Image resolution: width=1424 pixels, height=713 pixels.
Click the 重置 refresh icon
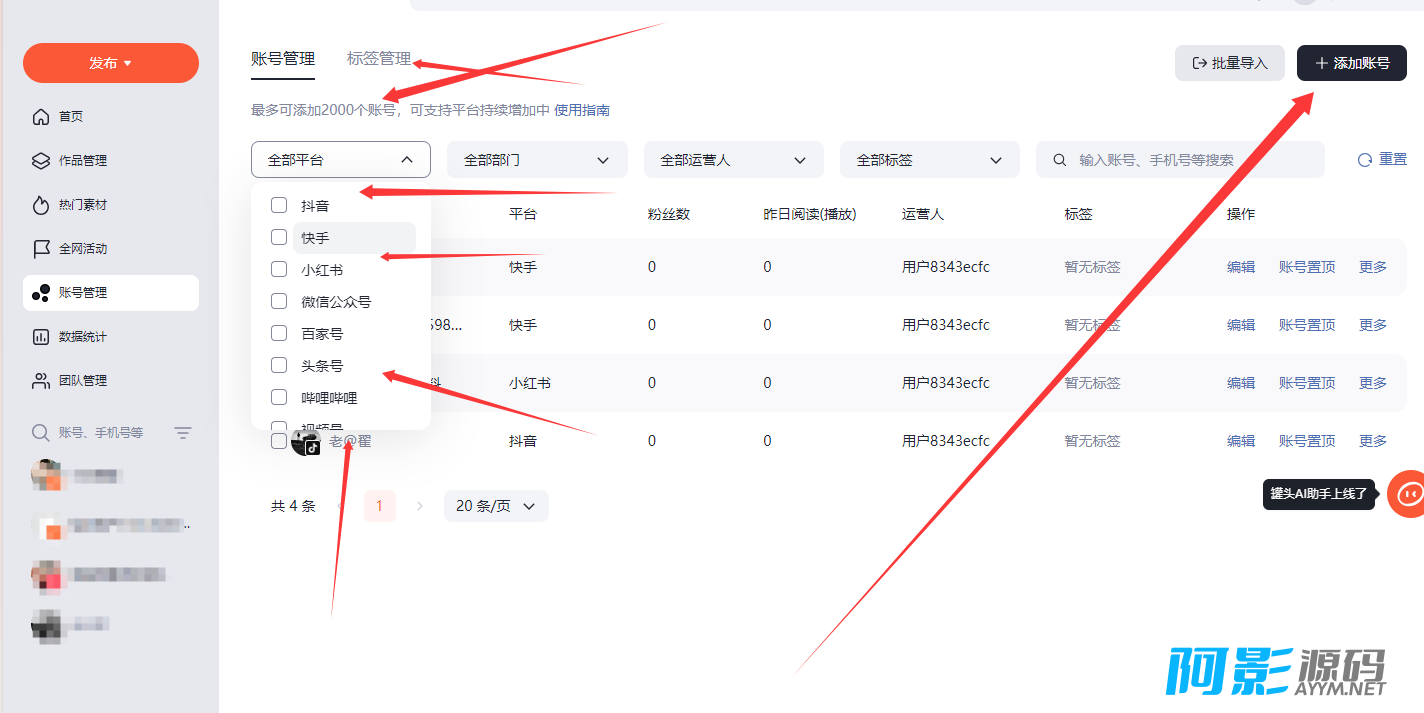tap(1365, 160)
